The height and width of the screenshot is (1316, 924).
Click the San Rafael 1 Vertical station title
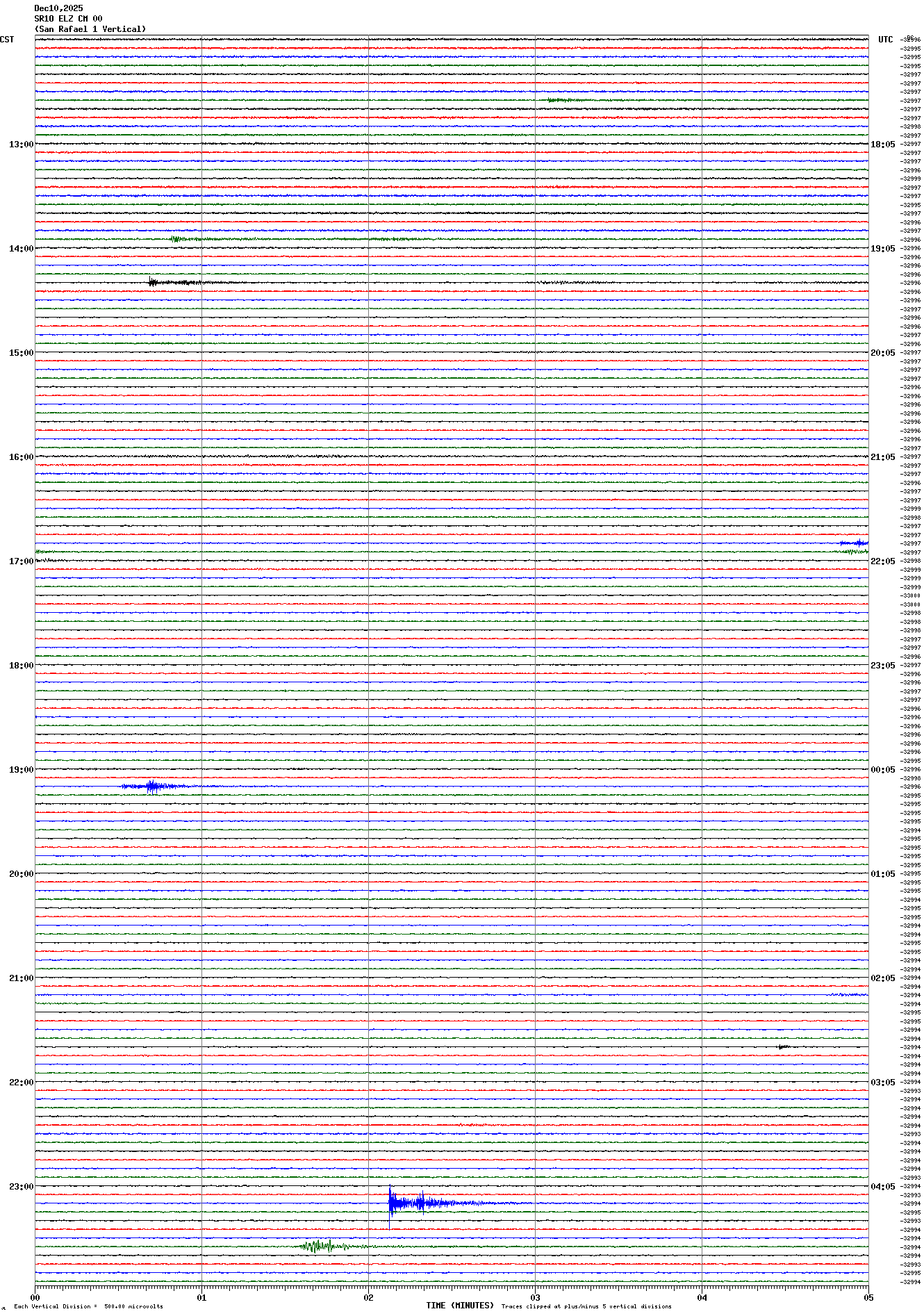tap(90, 29)
